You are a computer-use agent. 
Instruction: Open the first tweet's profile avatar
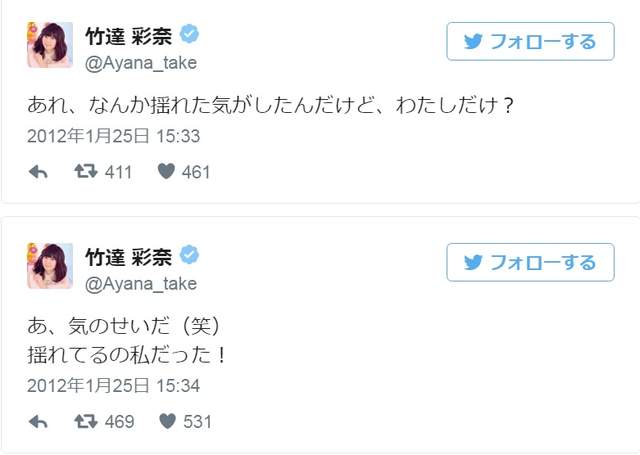coord(49,46)
